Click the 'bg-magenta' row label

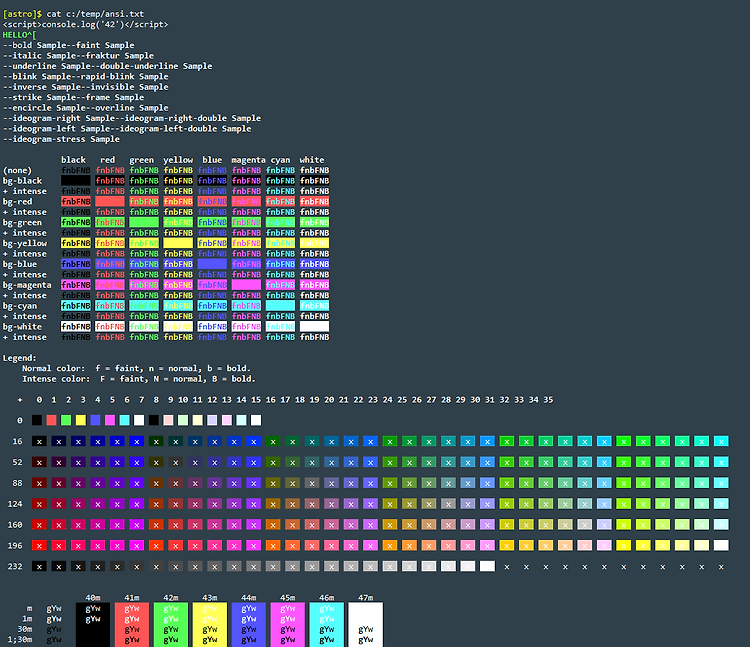27,285
